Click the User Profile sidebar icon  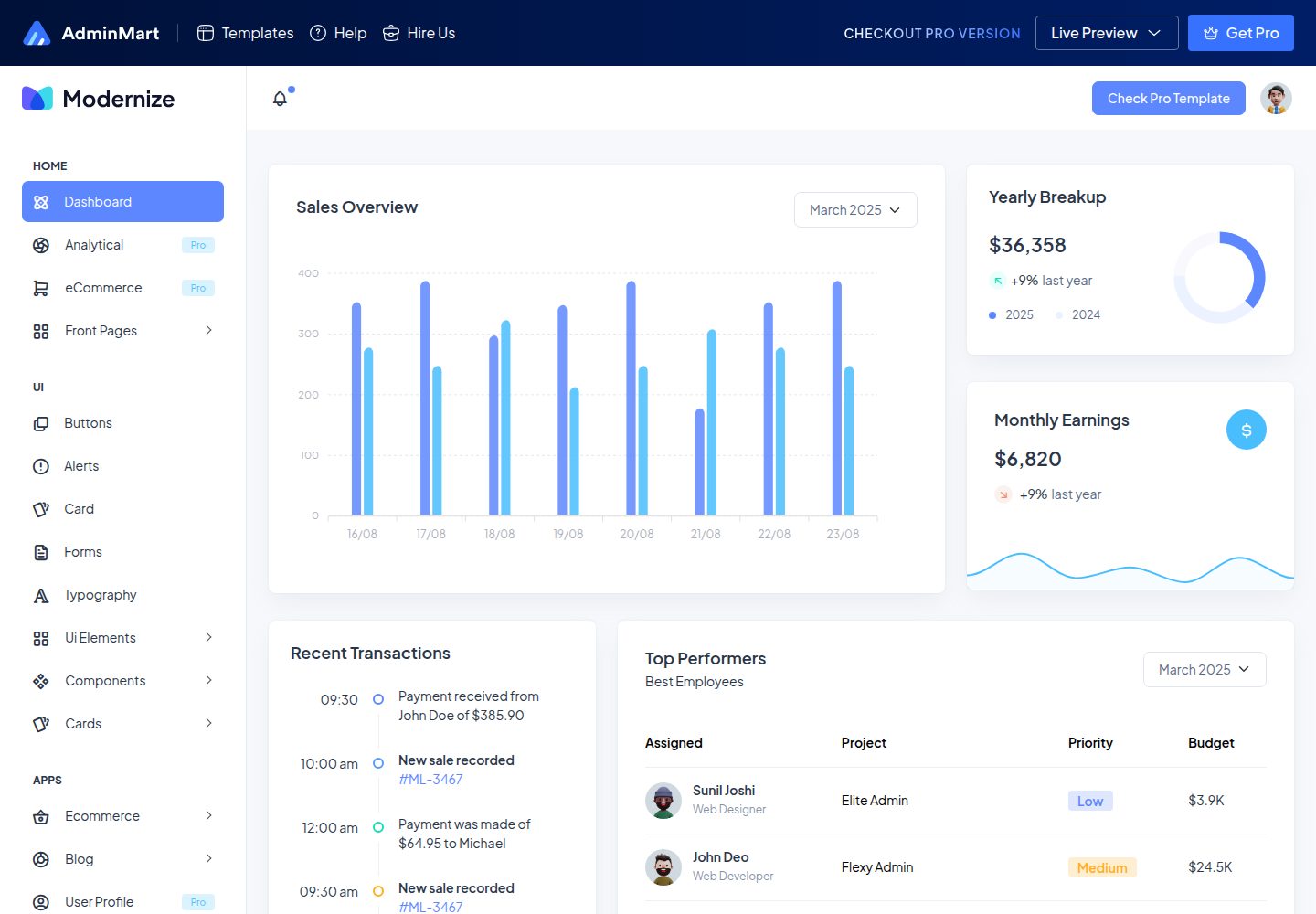click(x=41, y=902)
